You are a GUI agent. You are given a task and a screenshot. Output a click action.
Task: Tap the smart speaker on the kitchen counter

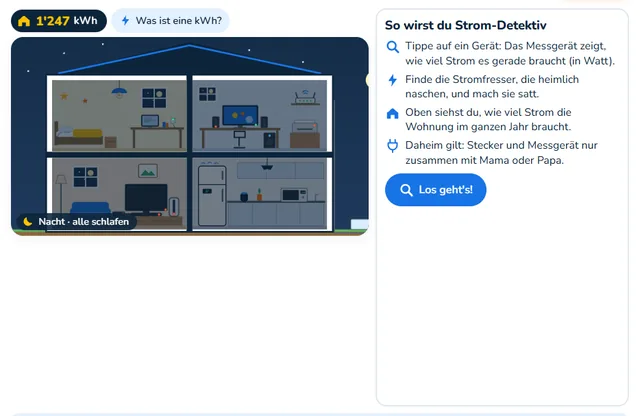coord(244,197)
